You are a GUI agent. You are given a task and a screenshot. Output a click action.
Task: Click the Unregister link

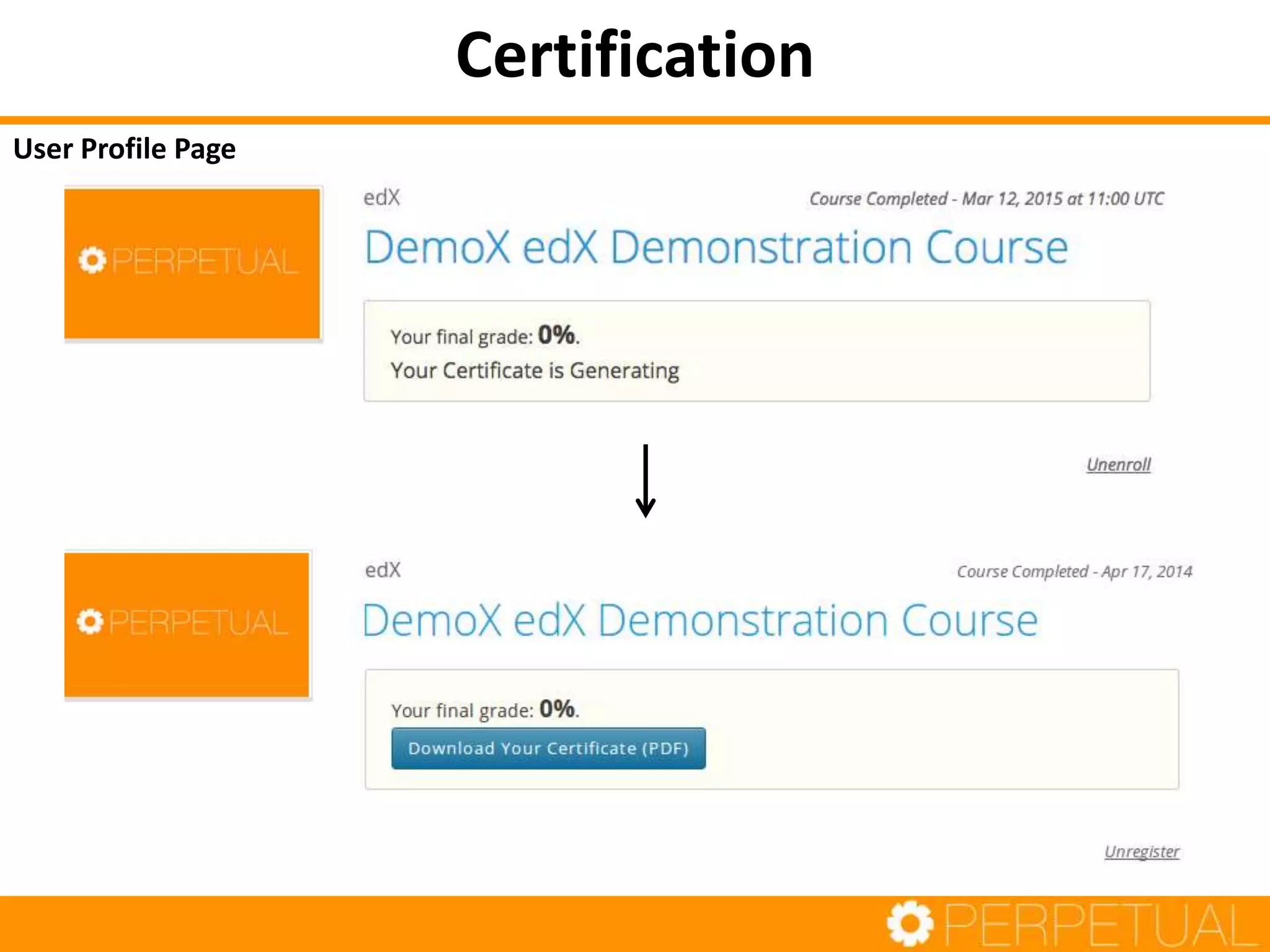[1142, 852]
